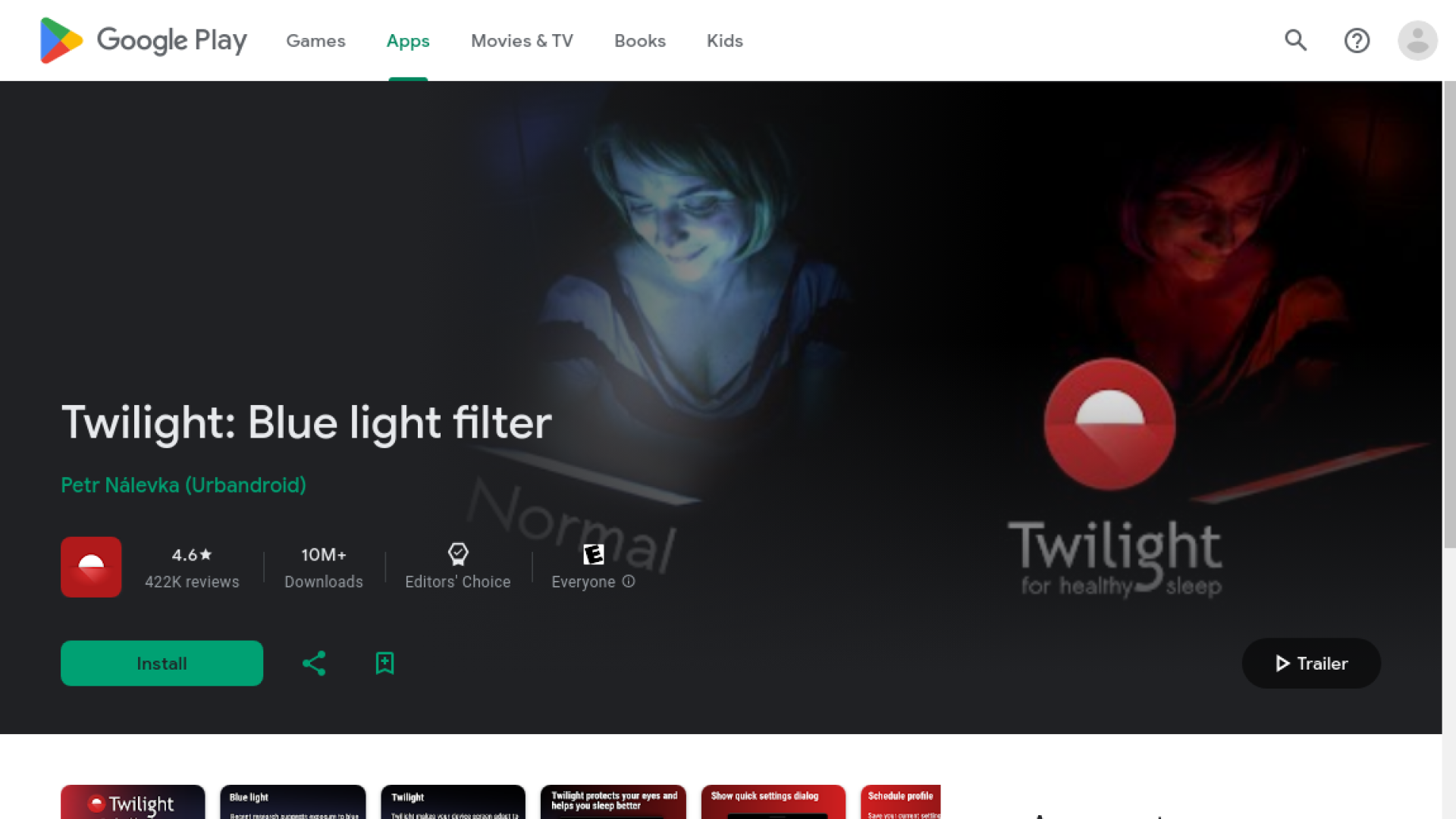The image size is (1456, 819).
Task: Open developer page Petr Nálevka (Urbandroid)
Action: [183, 485]
